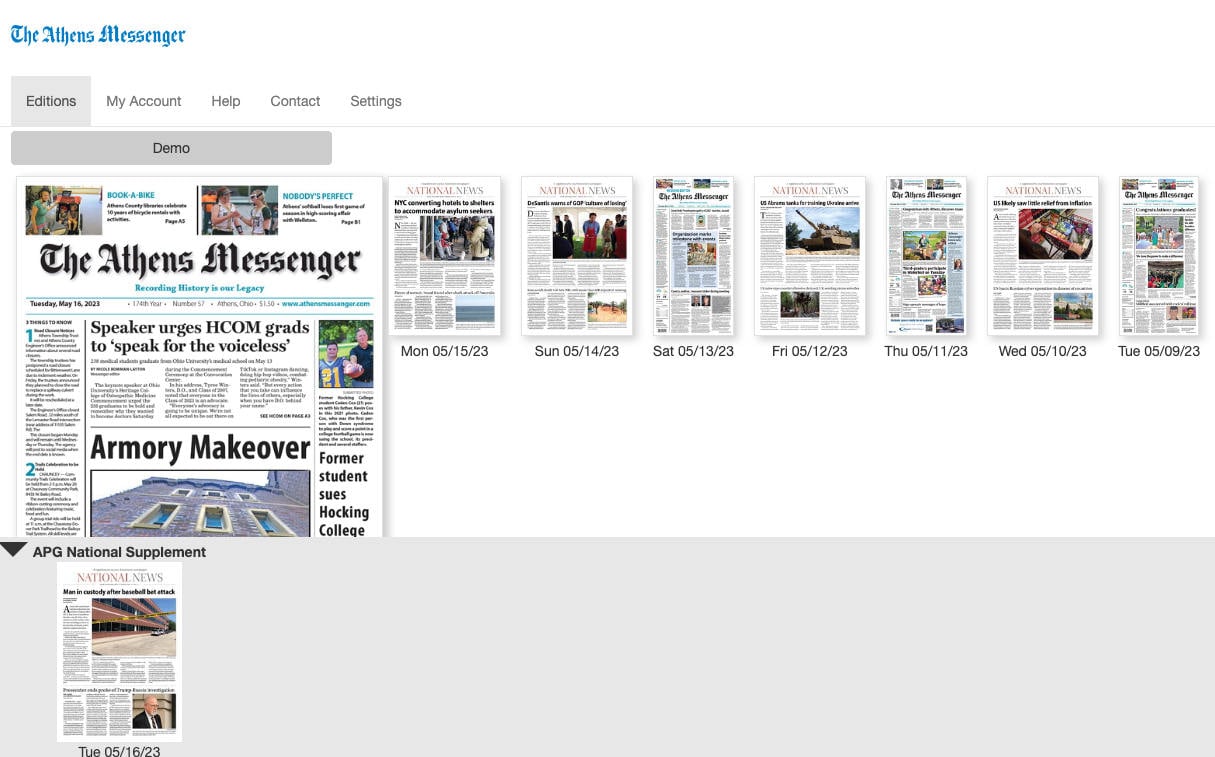Open the Fri 05/12/23 edition thumbnail
Viewport: 1215px width, 757px height.
pos(809,256)
